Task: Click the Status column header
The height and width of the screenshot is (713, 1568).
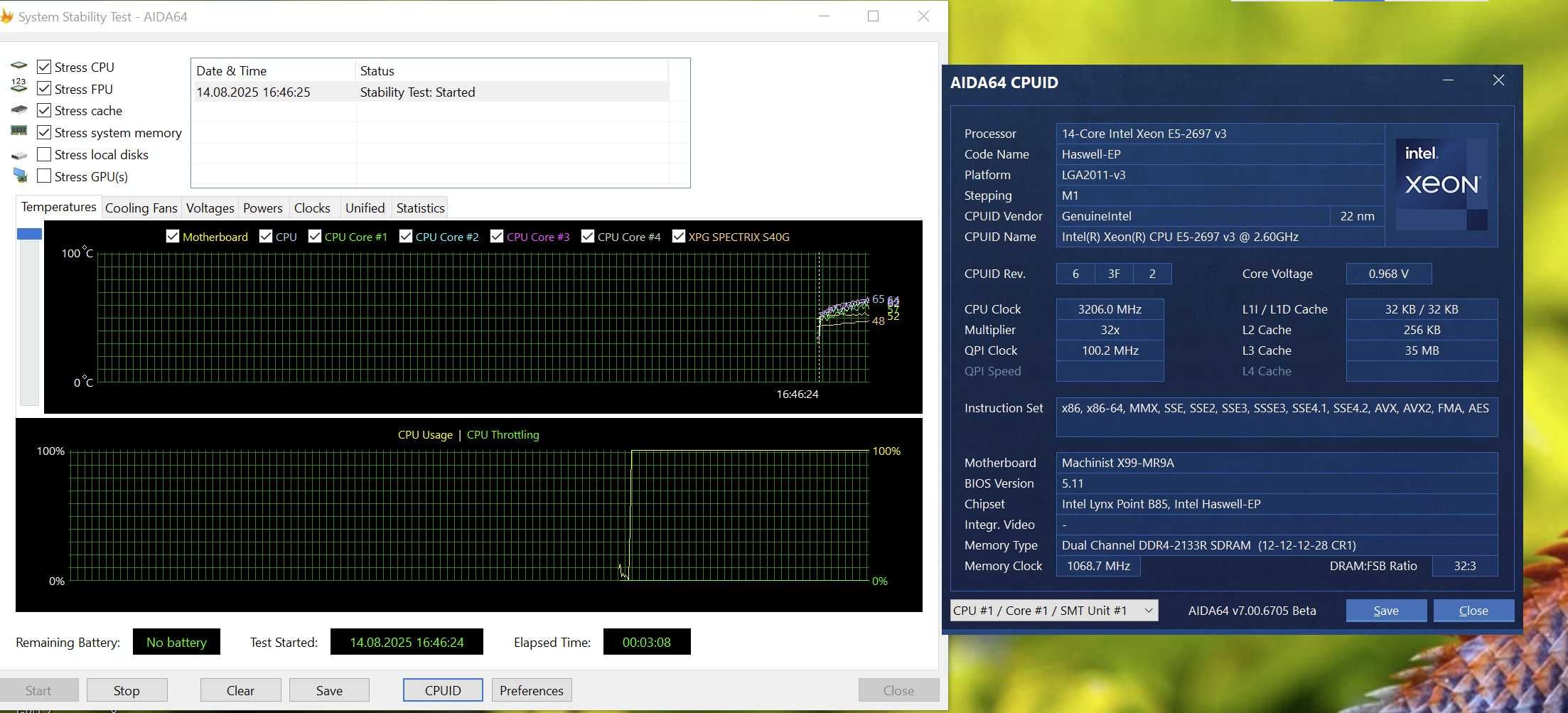Action: tap(512, 70)
